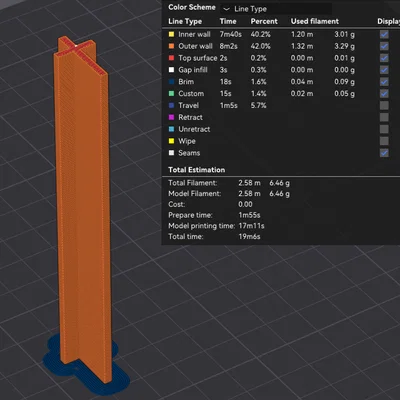Open the Color Scheme Line Type dropdown
The height and width of the screenshot is (400, 400).
[x=276, y=9]
